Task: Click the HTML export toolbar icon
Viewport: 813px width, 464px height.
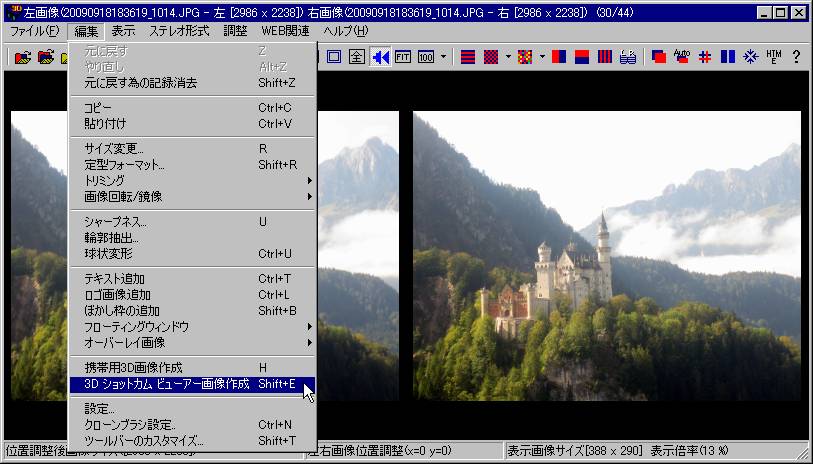Action: tap(774, 57)
